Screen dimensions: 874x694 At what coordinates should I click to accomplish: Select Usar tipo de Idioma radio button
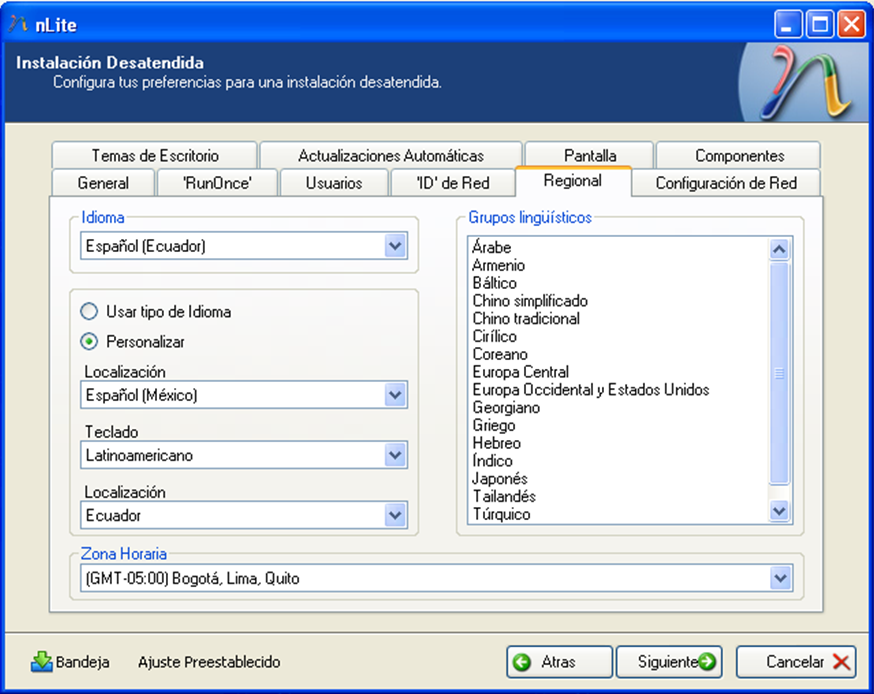89,311
